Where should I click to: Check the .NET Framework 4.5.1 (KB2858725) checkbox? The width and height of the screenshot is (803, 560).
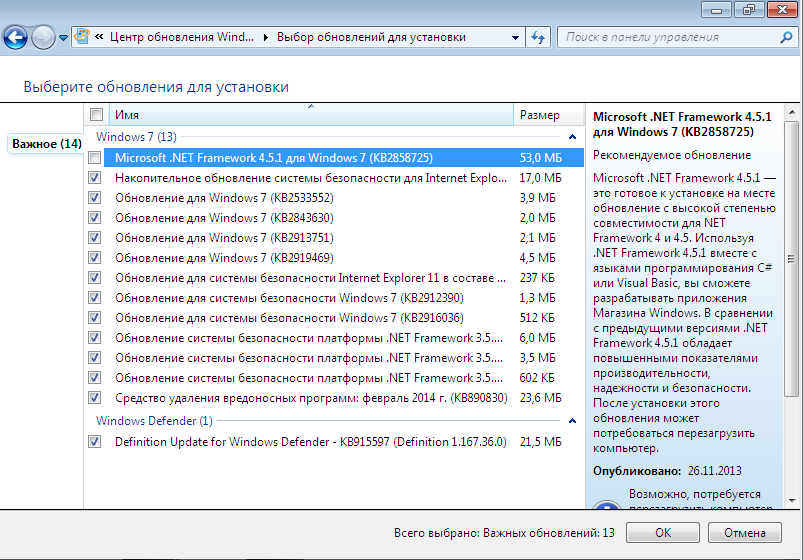tap(94, 157)
